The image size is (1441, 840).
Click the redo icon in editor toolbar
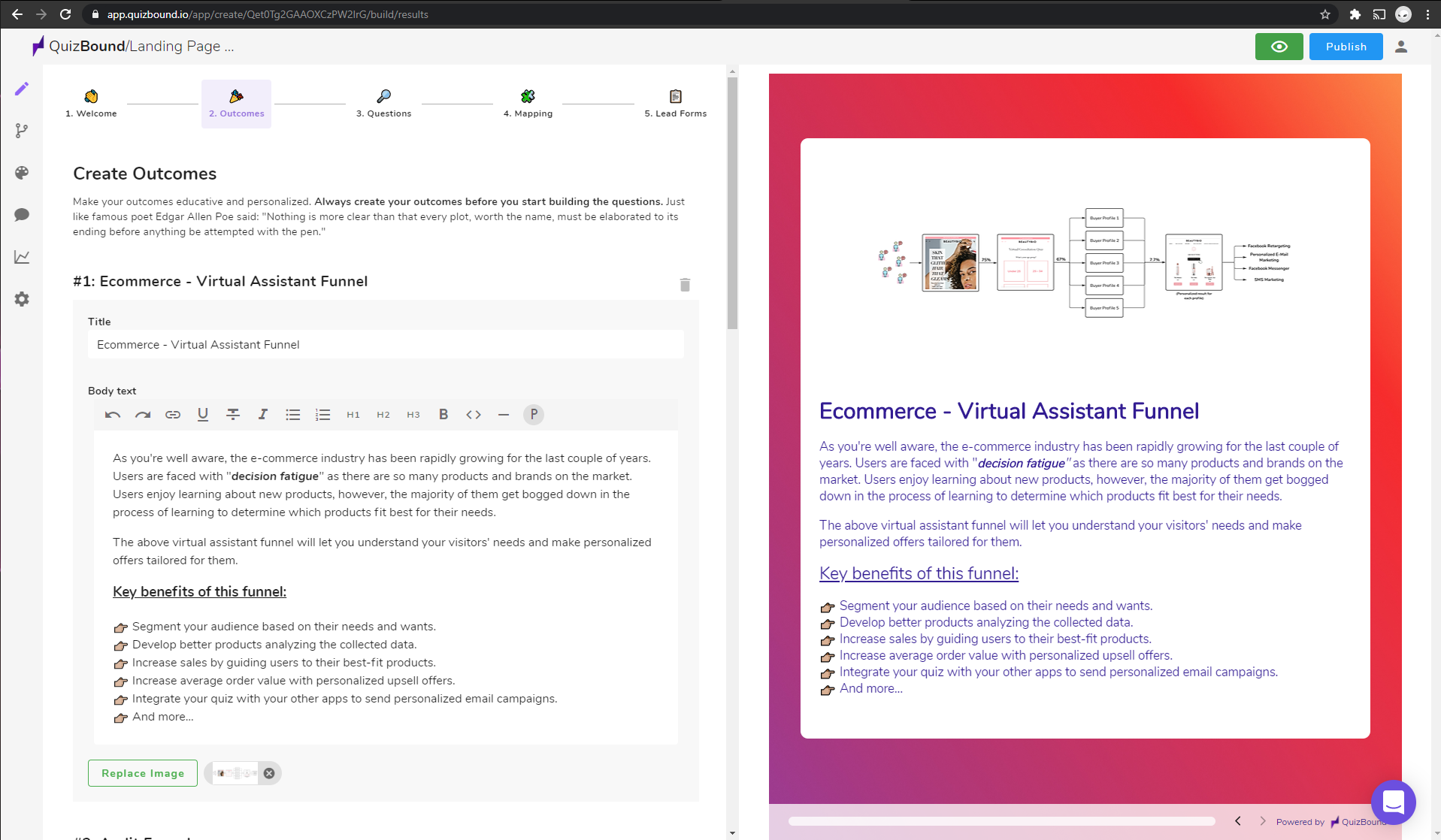tap(143, 415)
